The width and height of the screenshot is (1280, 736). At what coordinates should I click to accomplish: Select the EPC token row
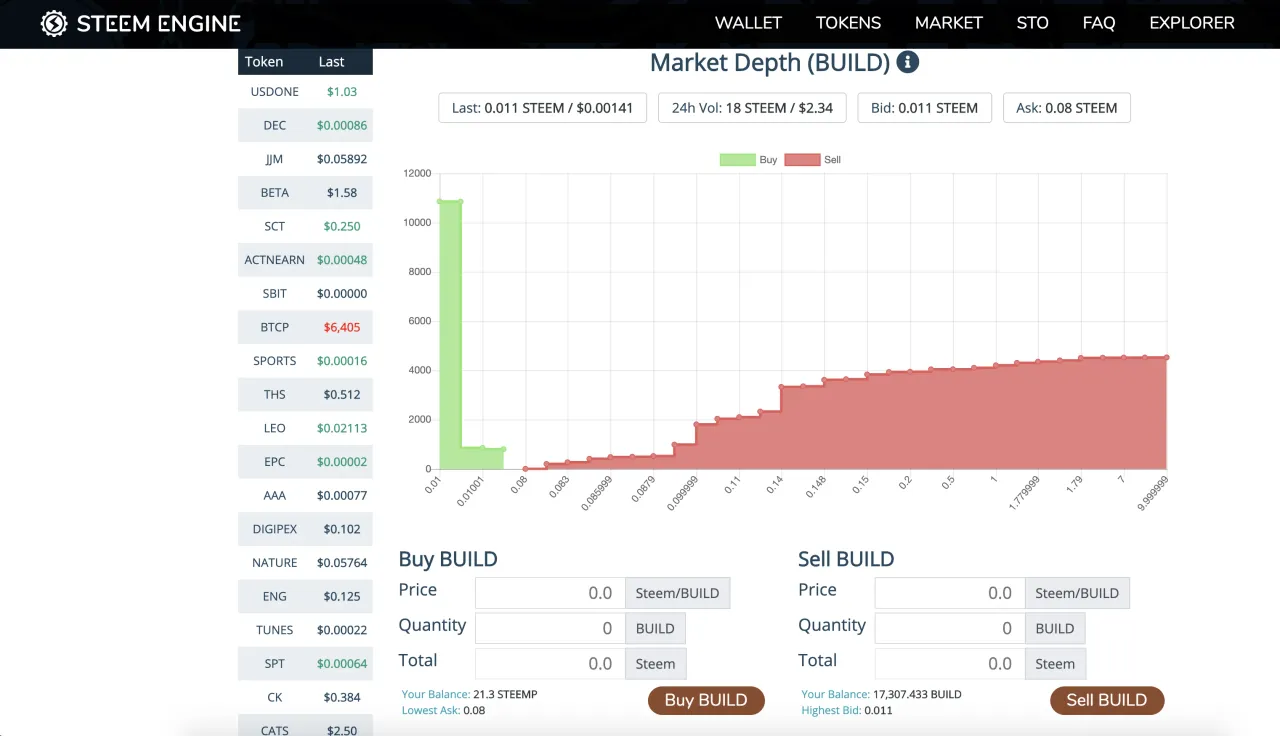(x=305, y=462)
